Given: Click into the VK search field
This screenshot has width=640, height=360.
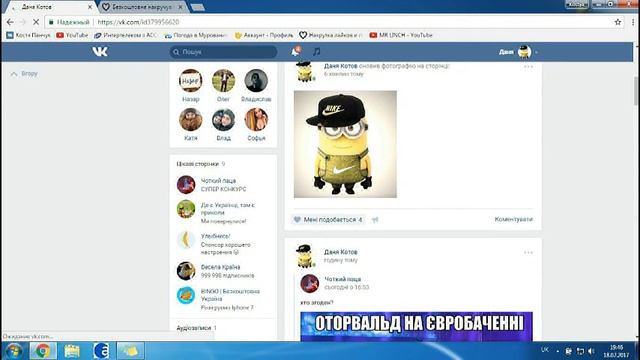Looking at the screenshot, I should (x=223, y=52).
